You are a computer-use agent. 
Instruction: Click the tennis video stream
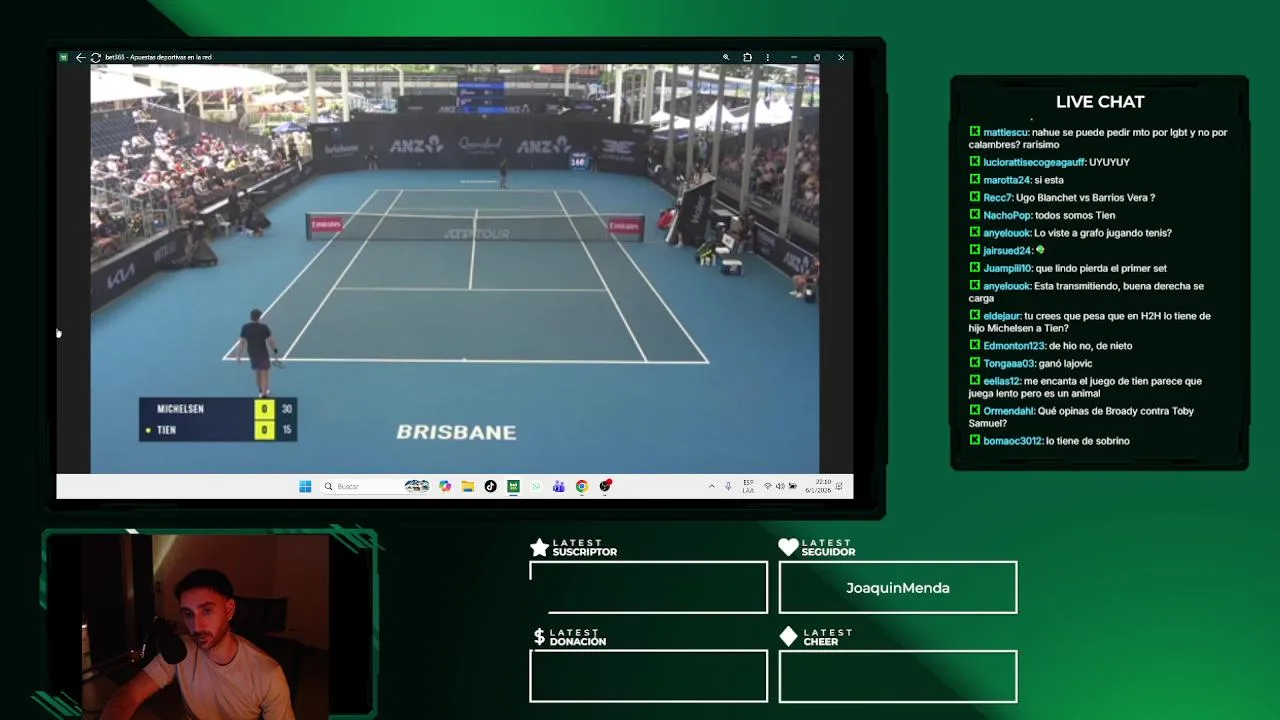[455, 269]
